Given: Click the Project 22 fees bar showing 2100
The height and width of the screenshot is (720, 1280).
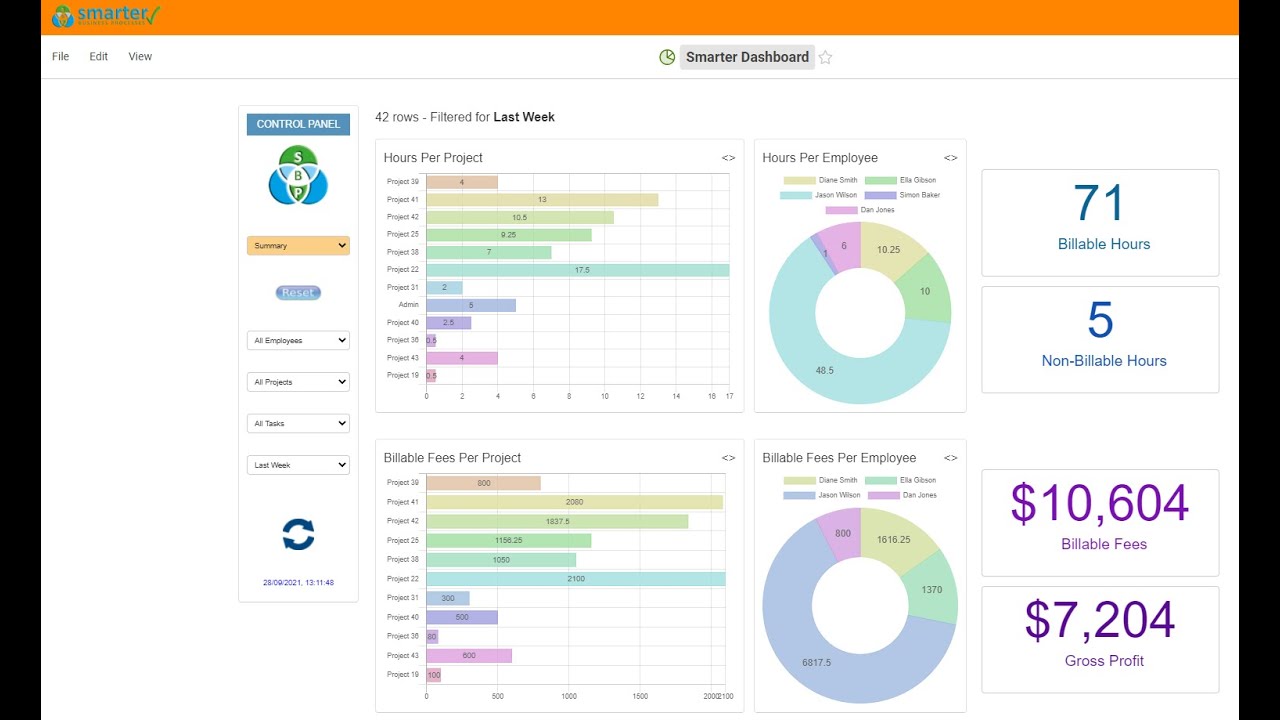Looking at the screenshot, I should coord(576,579).
